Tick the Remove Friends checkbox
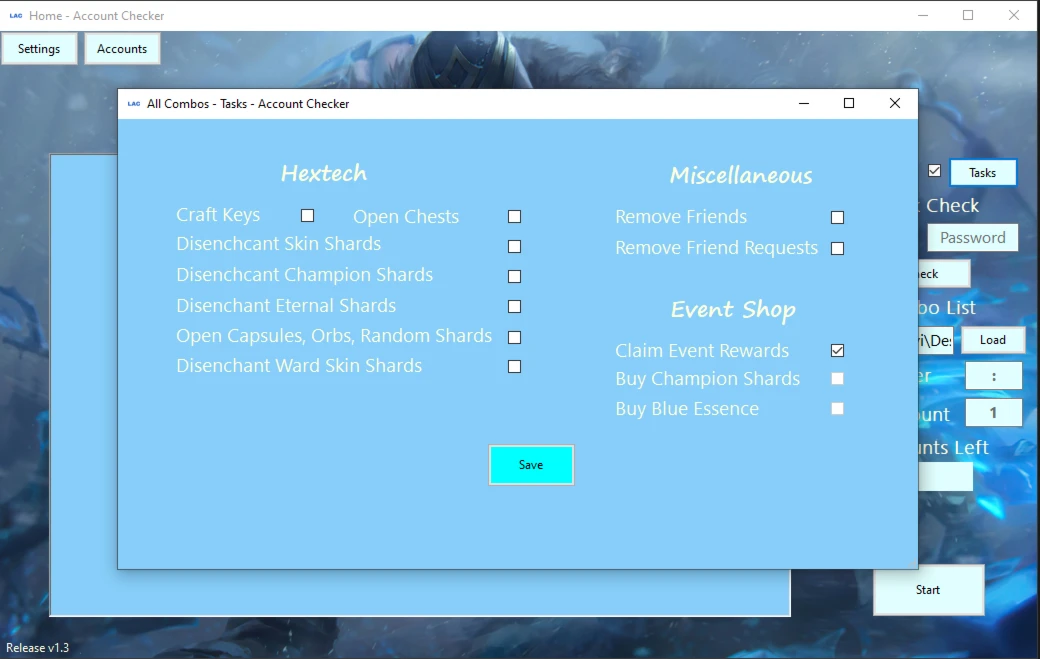 [x=837, y=218]
